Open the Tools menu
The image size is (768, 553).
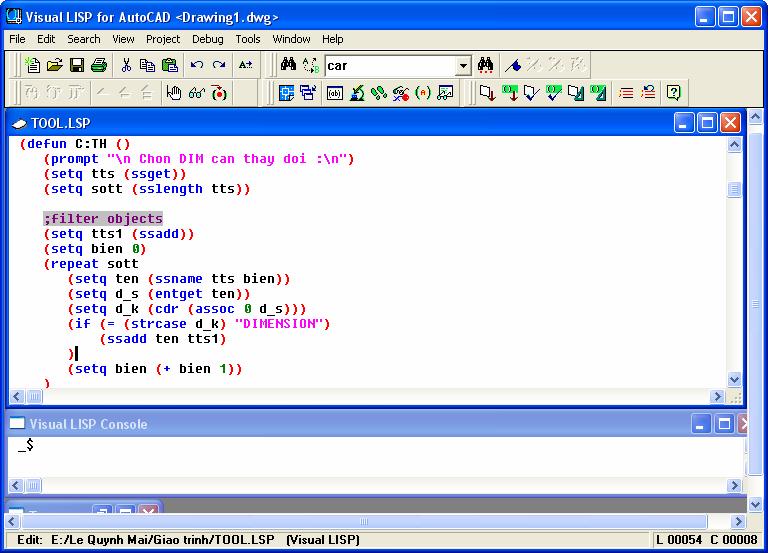tap(248, 39)
